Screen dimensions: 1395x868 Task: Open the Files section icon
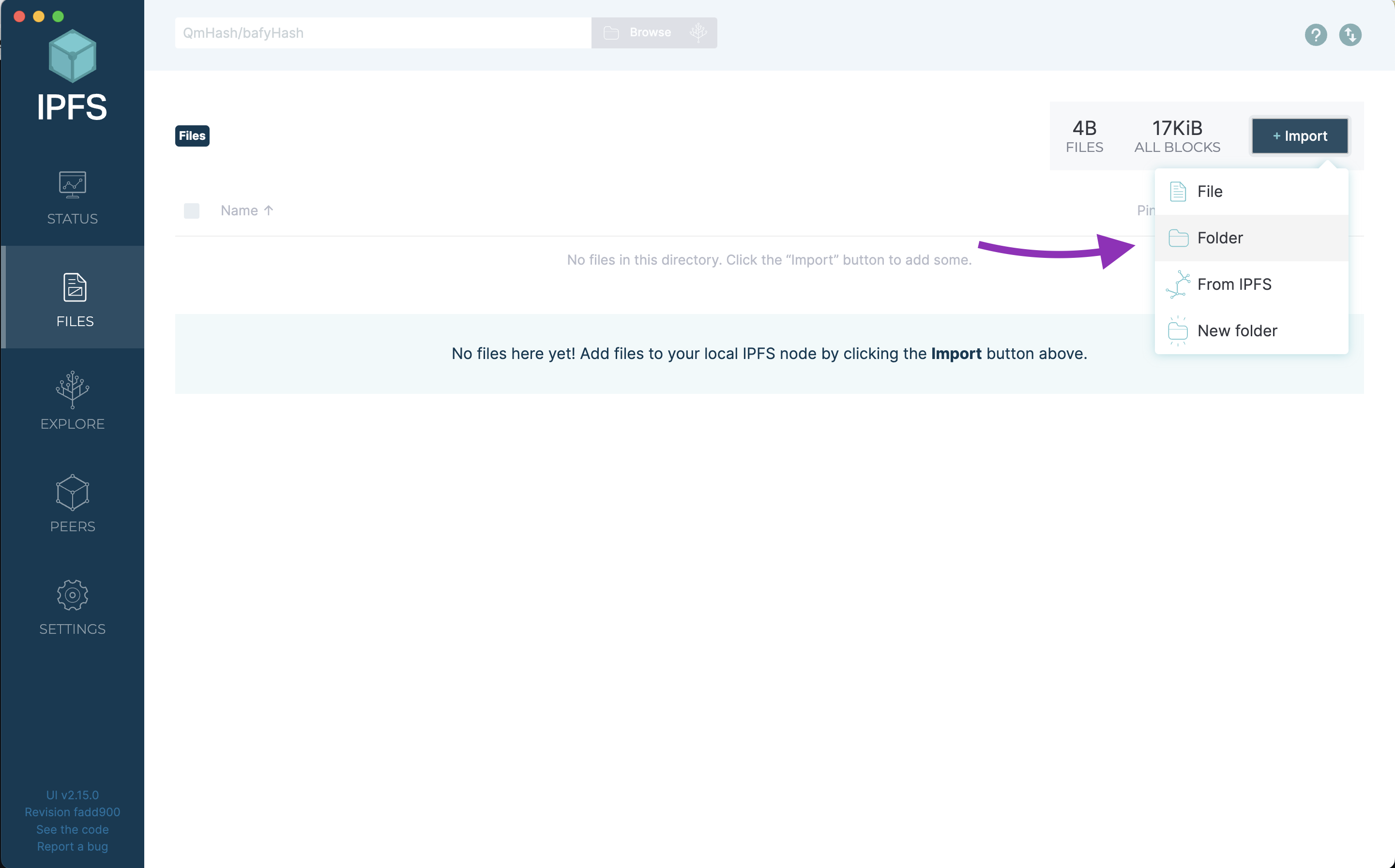tap(75, 287)
